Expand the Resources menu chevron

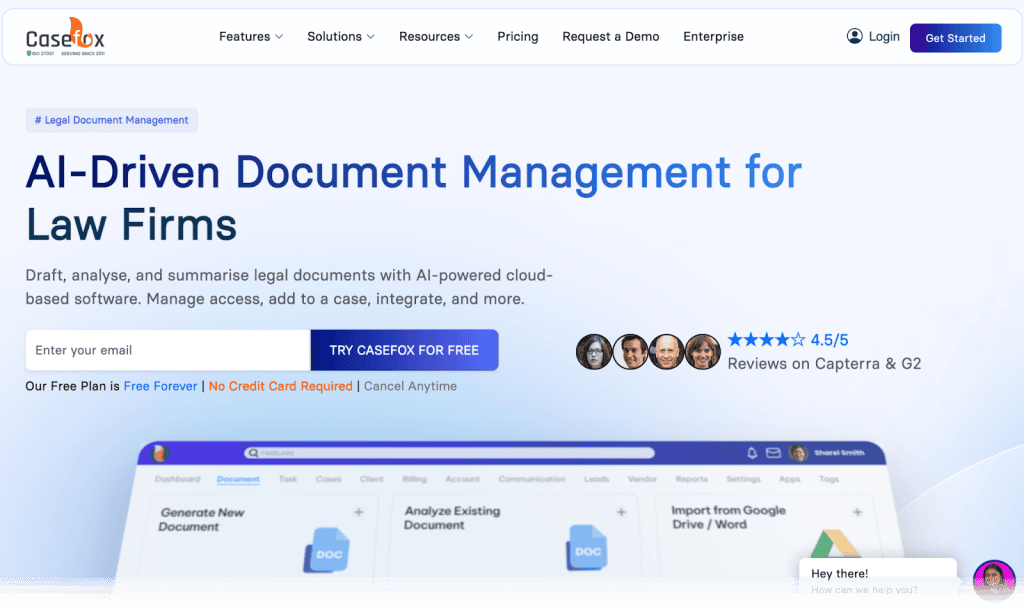(x=470, y=37)
